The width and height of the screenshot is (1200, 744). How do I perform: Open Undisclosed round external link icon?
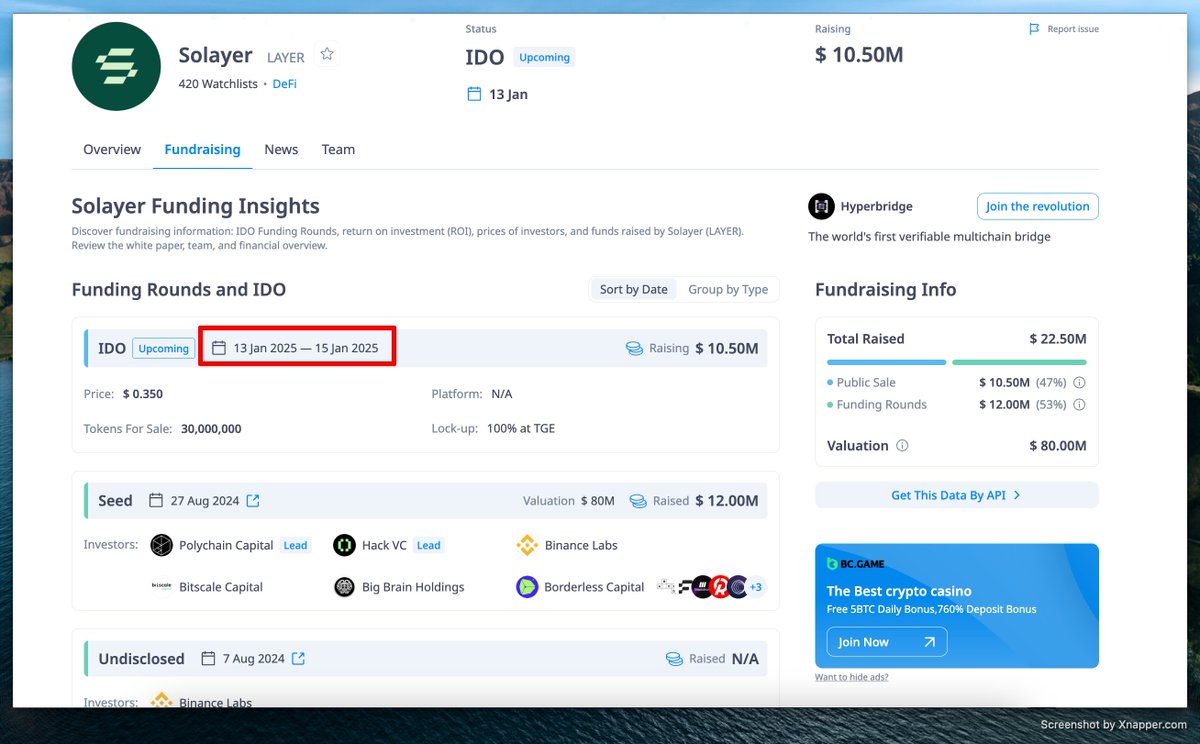click(x=298, y=658)
